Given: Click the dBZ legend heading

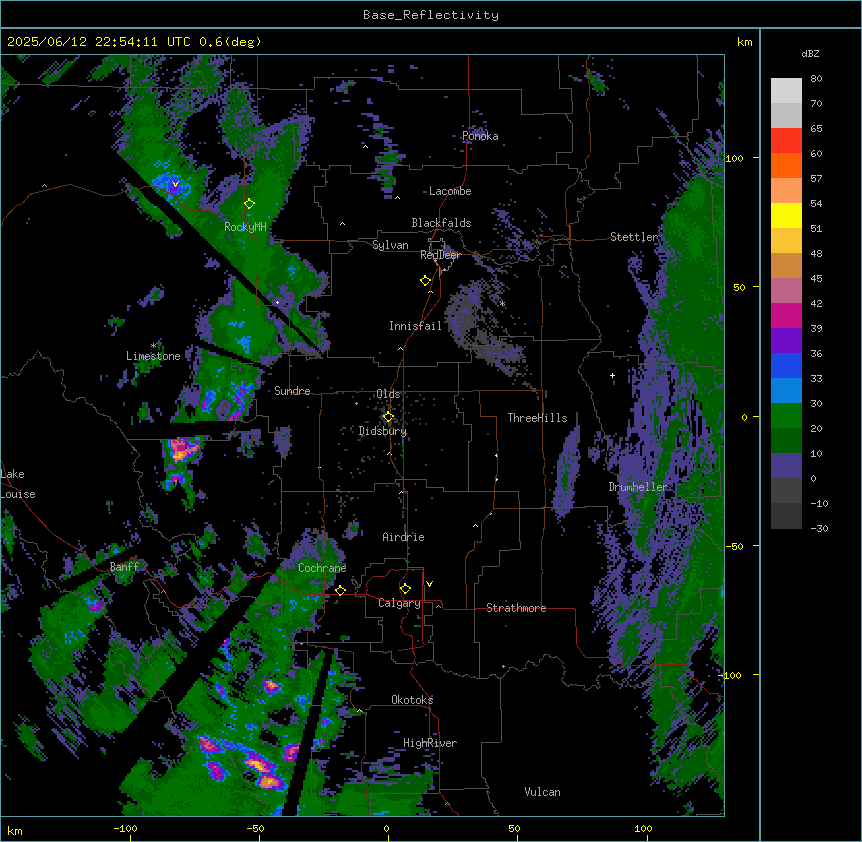Looking at the screenshot, I should point(810,54).
